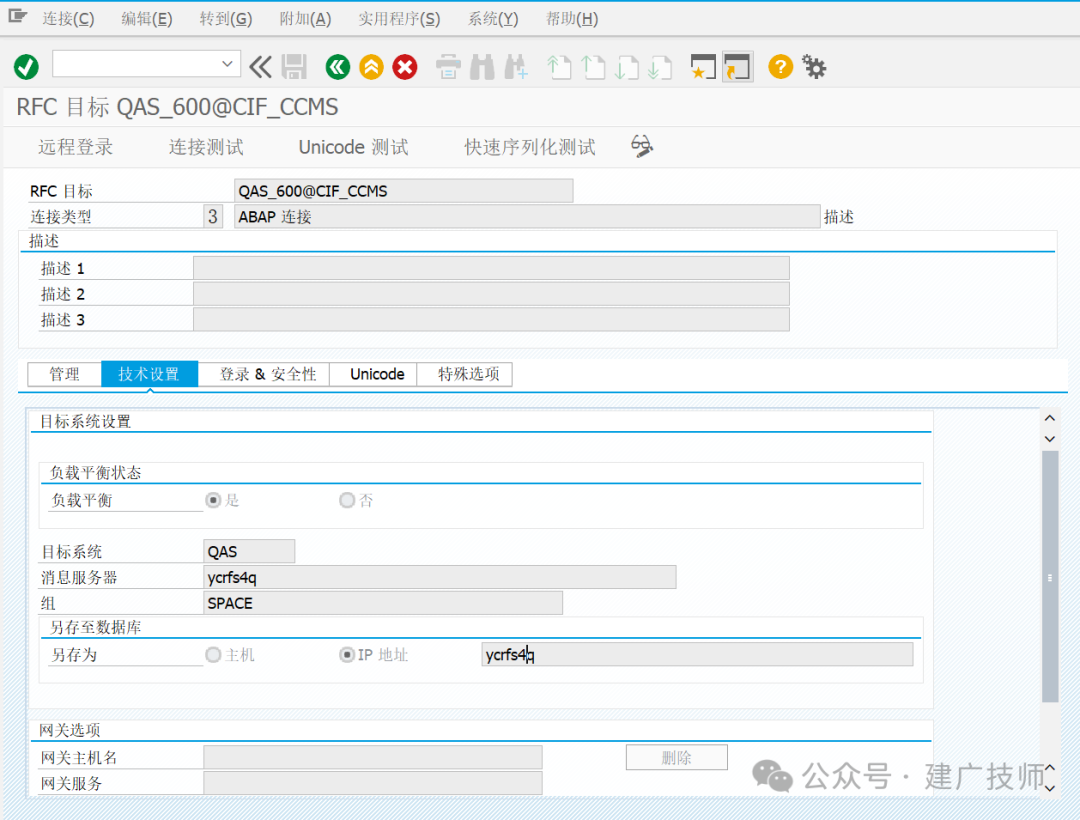Click the 远程登录 button
Viewport: 1080px width, 820px height.
pyautogui.click(x=76, y=147)
